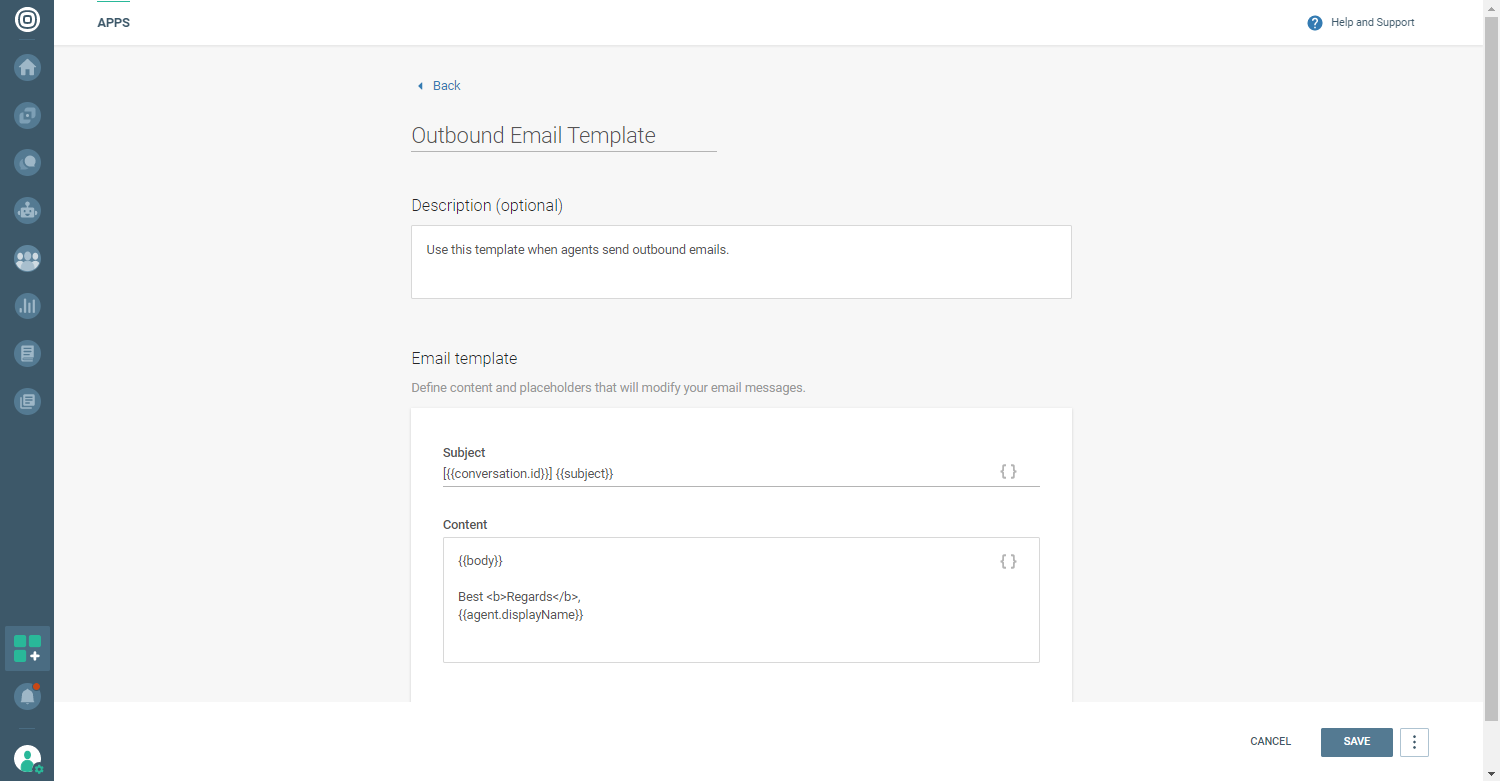This screenshot has width=1500, height=781.
Task: Insert placeholder via Content braces icon
Action: pyautogui.click(x=1008, y=561)
